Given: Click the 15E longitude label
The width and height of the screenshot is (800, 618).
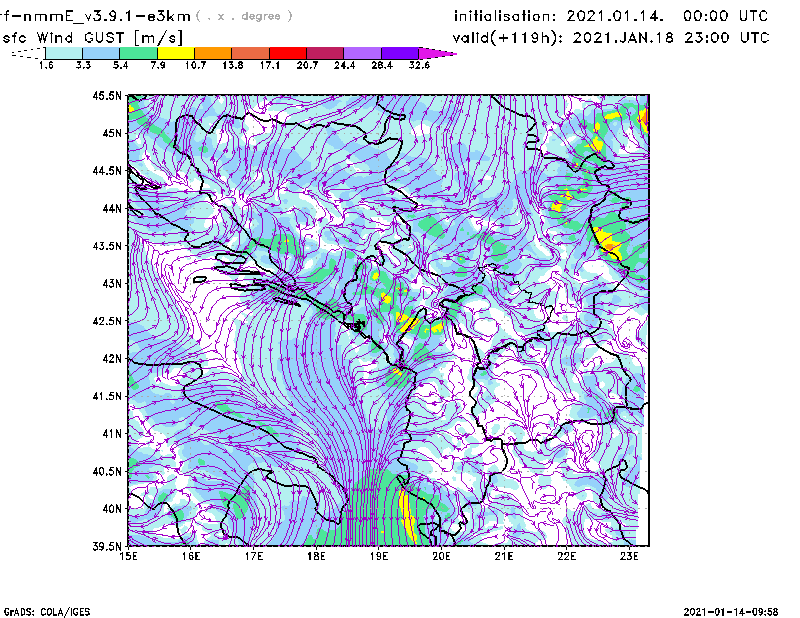Looking at the screenshot, I should (128, 556).
